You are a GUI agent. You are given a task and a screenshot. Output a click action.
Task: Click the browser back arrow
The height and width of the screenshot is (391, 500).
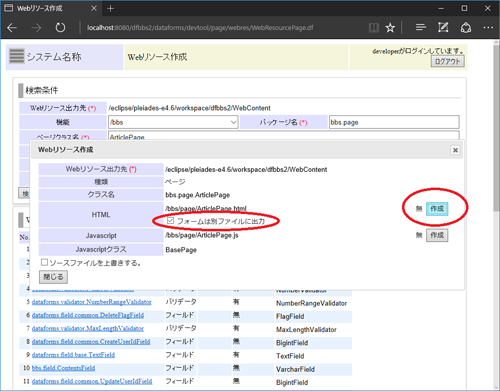click(x=12, y=28)
